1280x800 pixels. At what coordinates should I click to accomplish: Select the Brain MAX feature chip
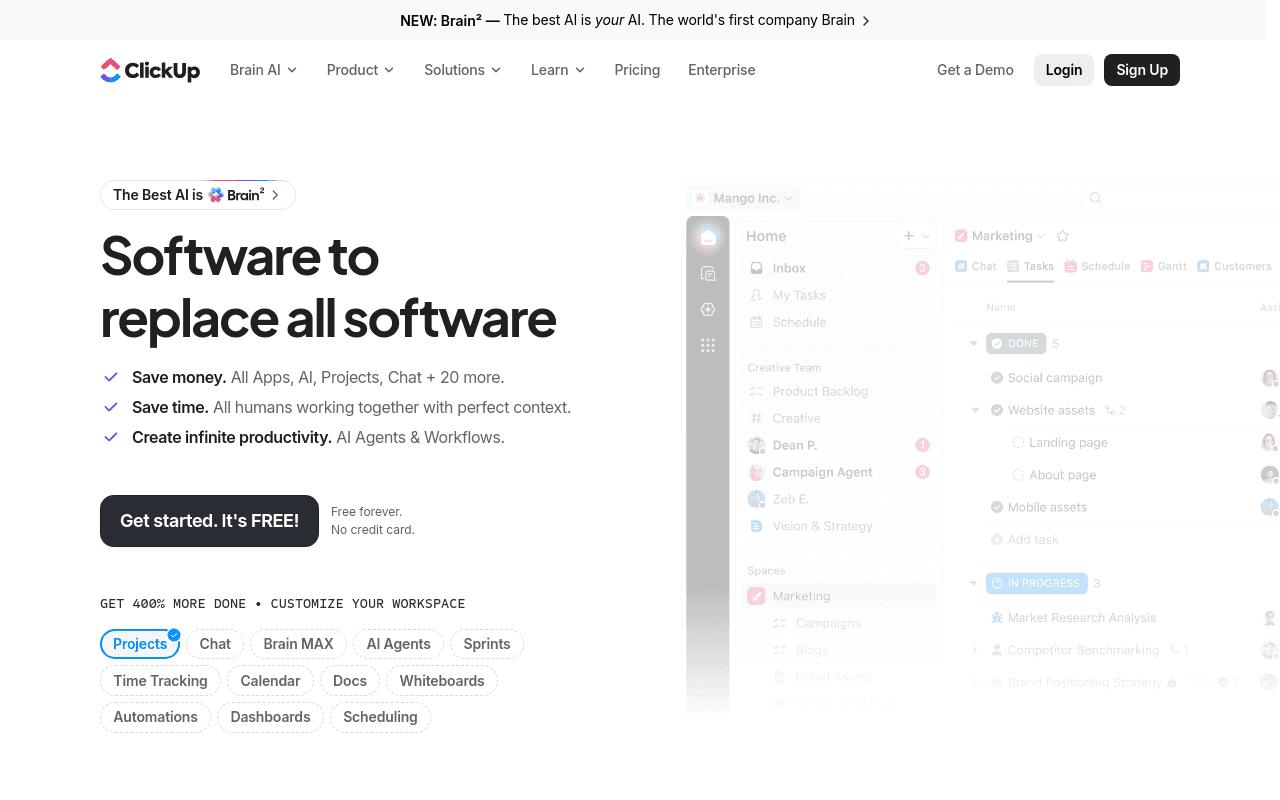point(298,644)
